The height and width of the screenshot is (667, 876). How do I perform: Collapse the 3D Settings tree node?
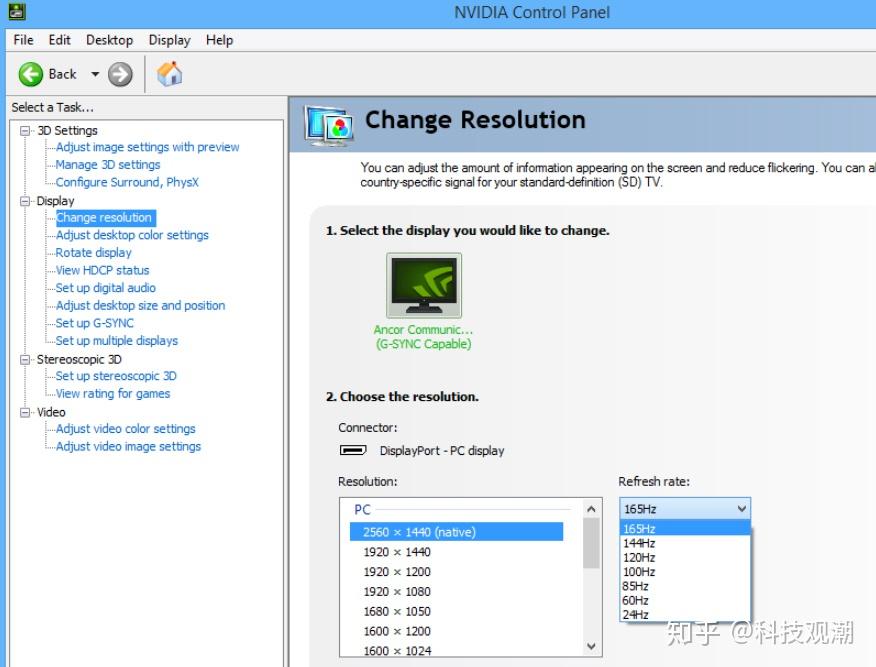(x=25, y=131)
